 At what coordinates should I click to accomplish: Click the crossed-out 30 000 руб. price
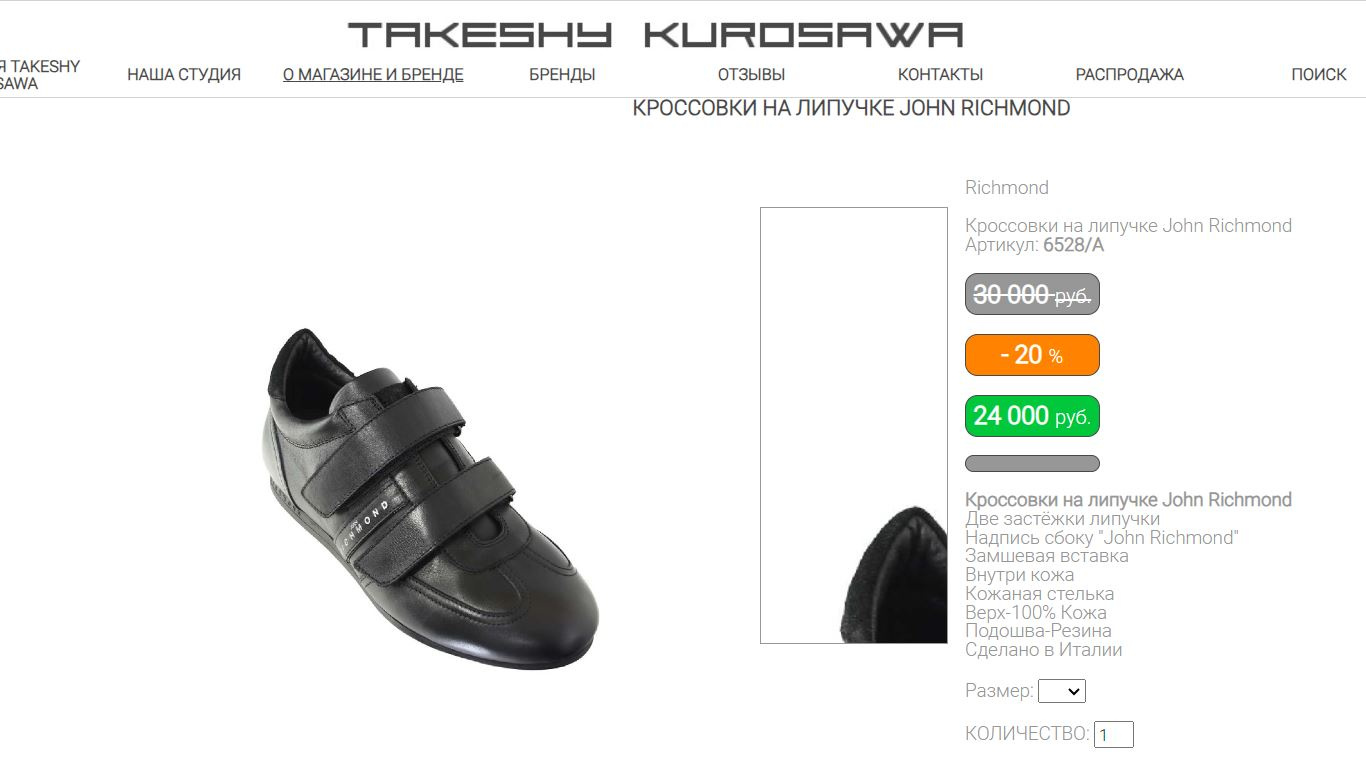1032,294
